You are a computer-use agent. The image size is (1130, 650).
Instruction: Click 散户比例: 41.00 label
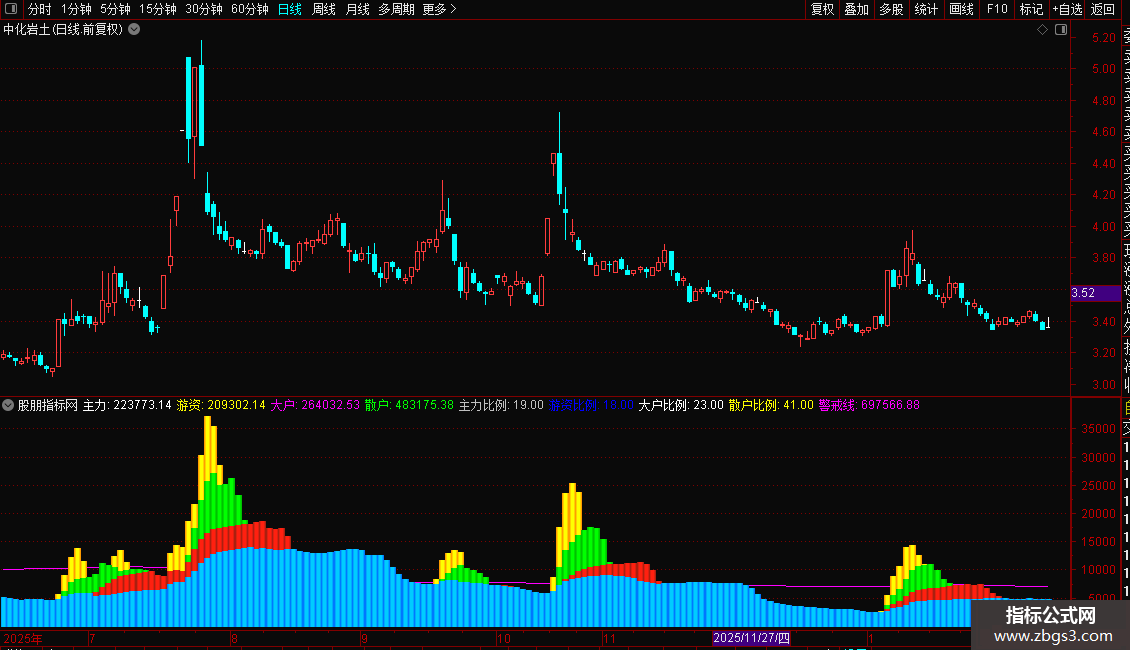pyautogui.click(x=771, y=405)
